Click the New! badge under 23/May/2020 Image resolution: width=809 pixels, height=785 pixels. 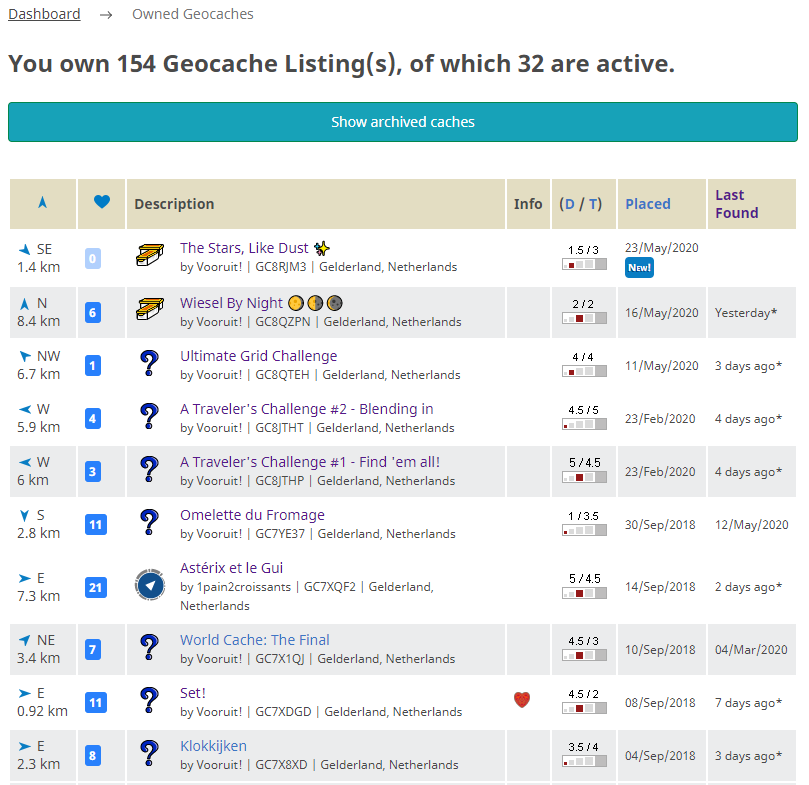639,268
